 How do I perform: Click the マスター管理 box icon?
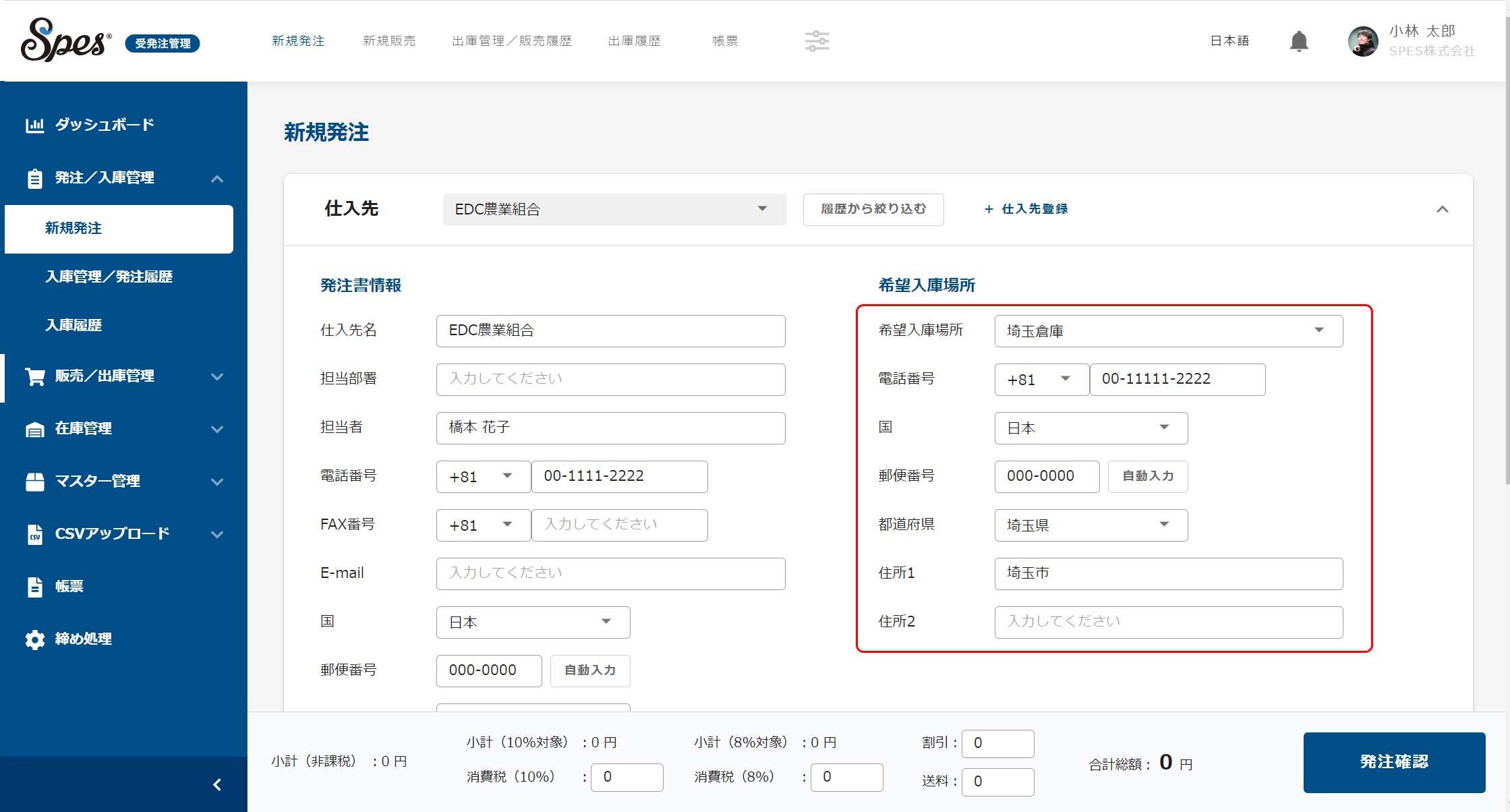(x=34, y=482)
